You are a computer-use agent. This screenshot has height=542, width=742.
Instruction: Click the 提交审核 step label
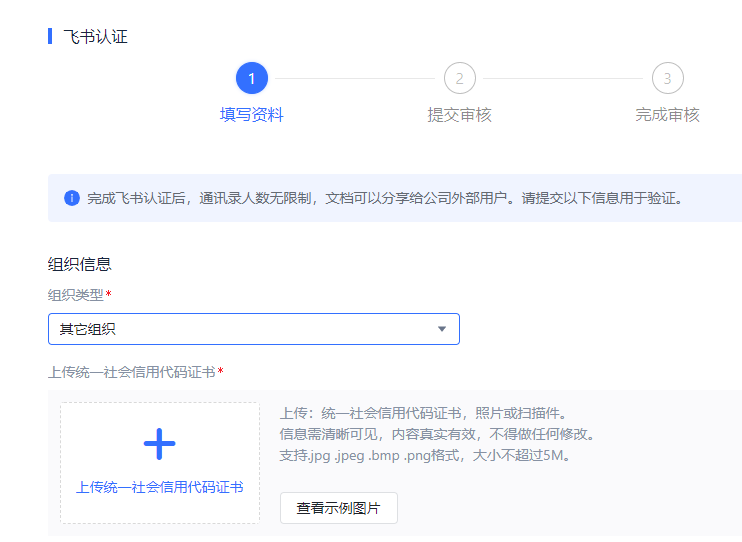[x=459, y=115]
